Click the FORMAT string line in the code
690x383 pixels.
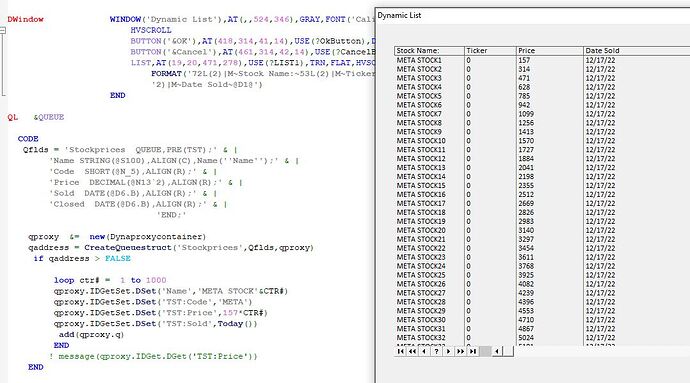(264, 74)
